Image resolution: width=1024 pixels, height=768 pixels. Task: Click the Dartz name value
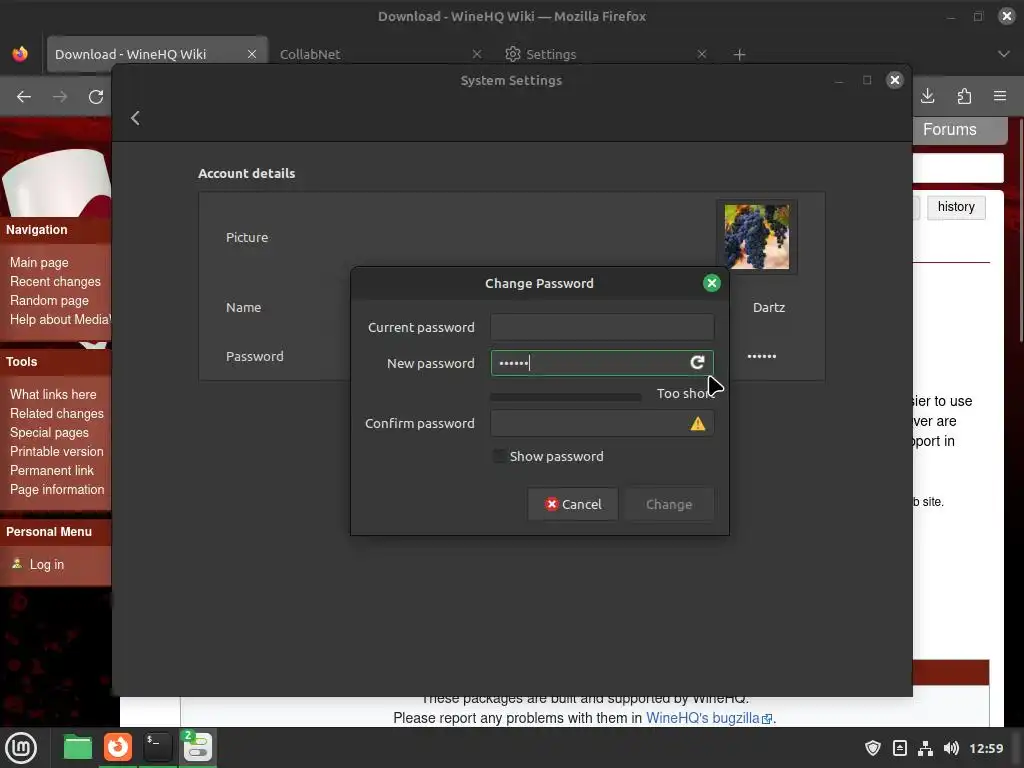point(769,308)
